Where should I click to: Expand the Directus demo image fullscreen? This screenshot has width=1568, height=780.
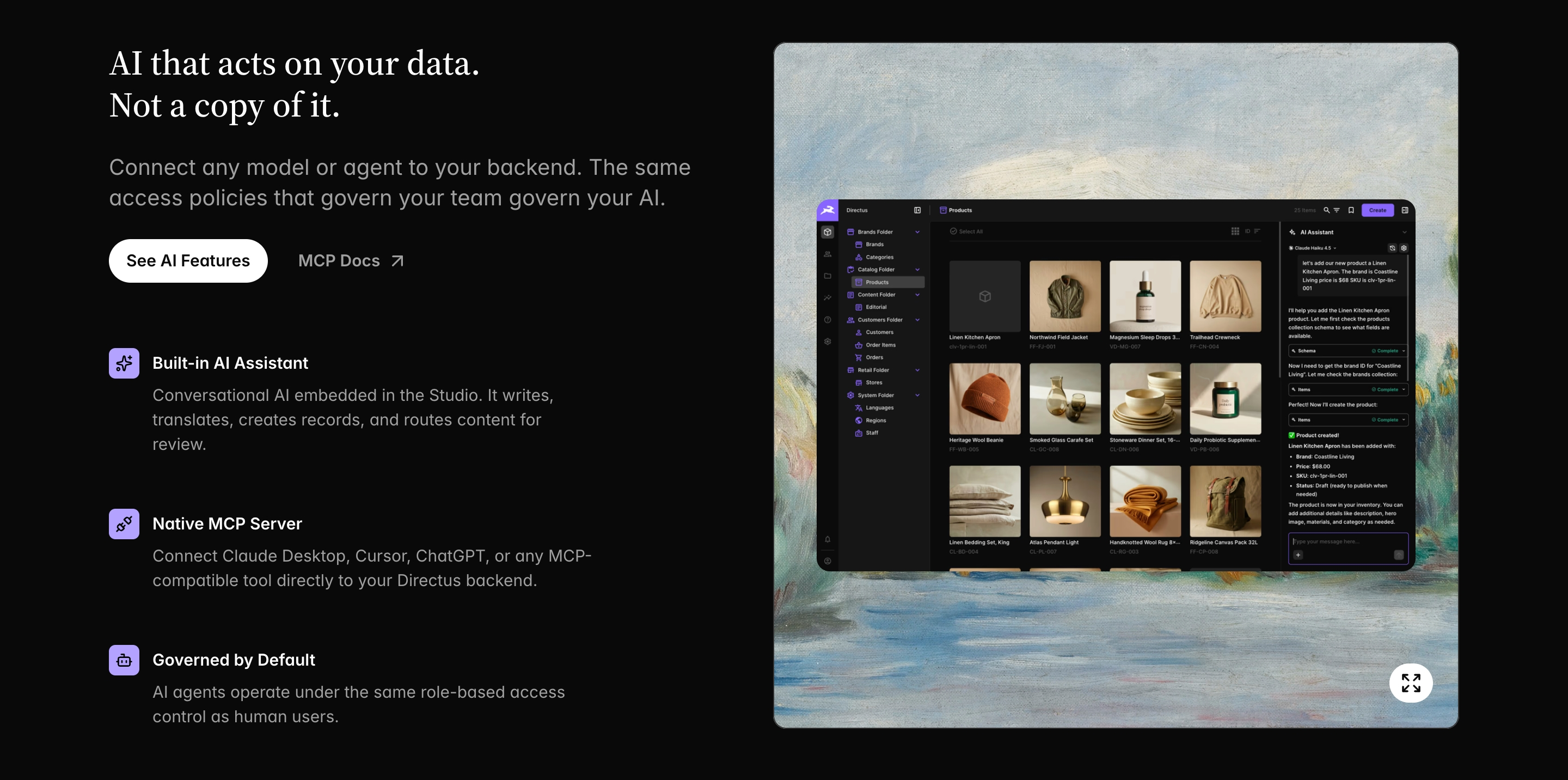1411,682
